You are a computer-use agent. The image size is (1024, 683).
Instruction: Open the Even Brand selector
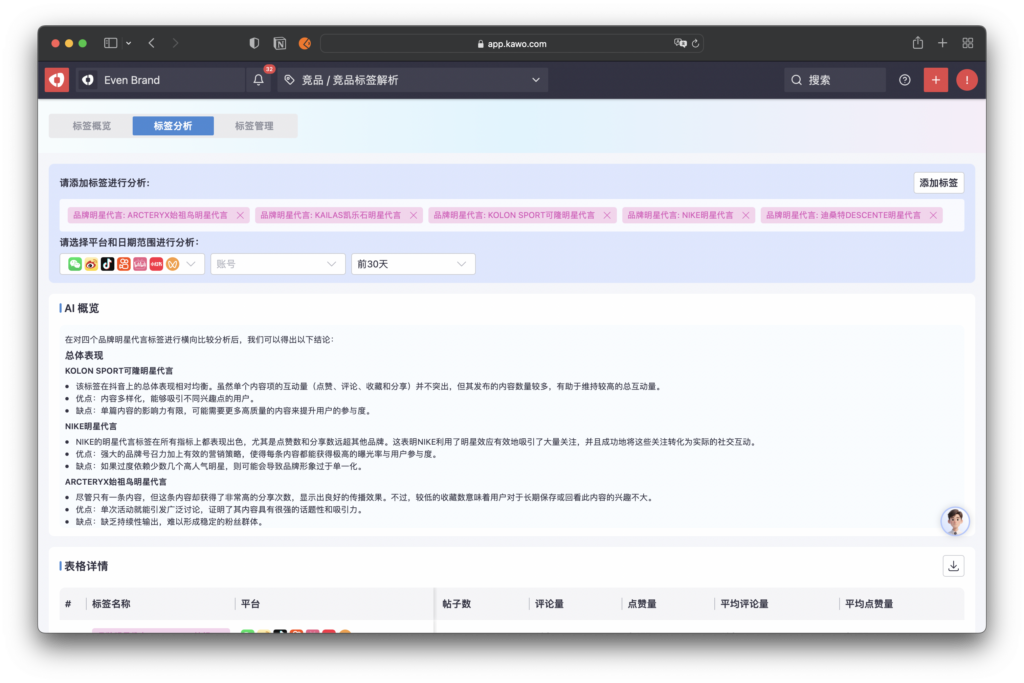(x=160, y=80)
